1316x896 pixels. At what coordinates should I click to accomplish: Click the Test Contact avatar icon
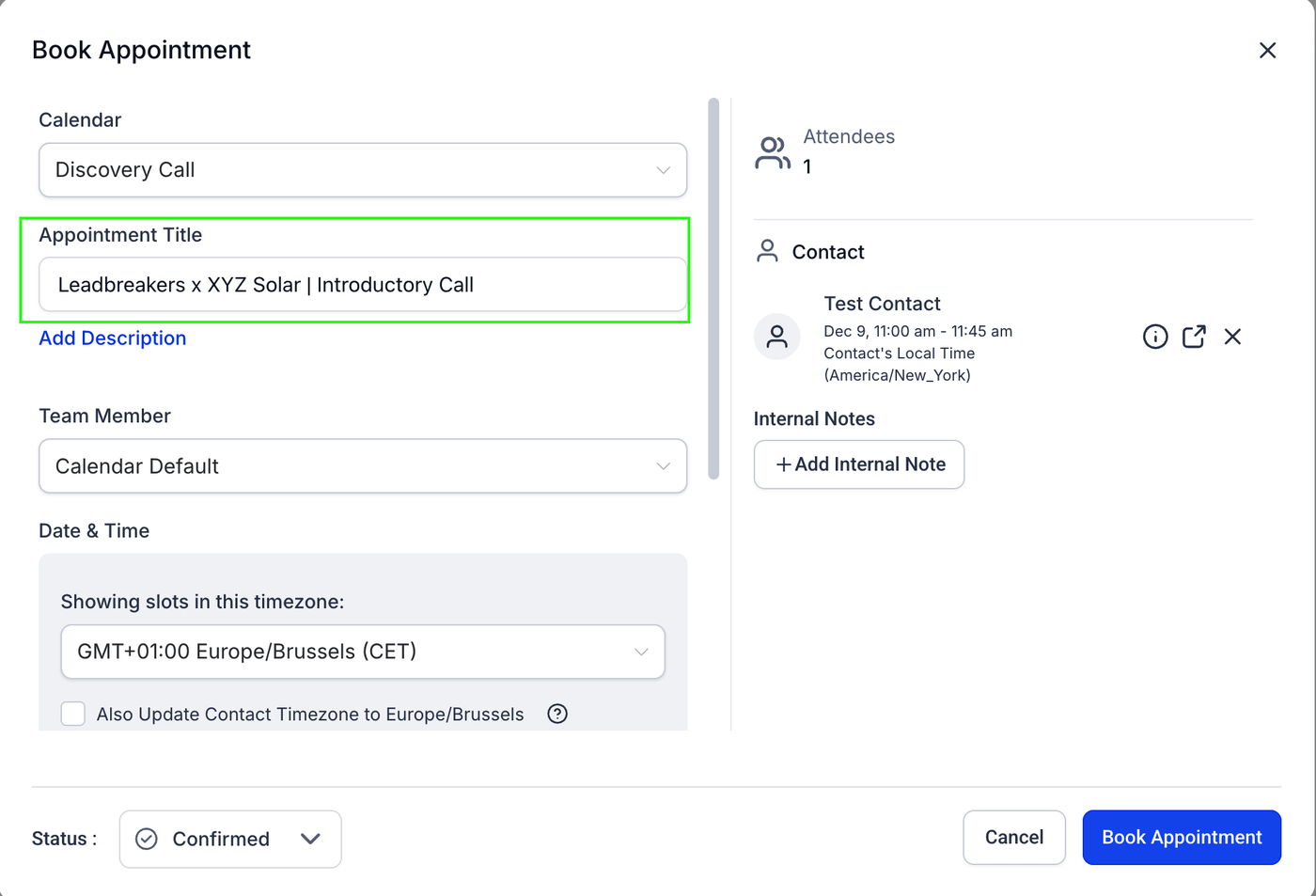(777, 337)
